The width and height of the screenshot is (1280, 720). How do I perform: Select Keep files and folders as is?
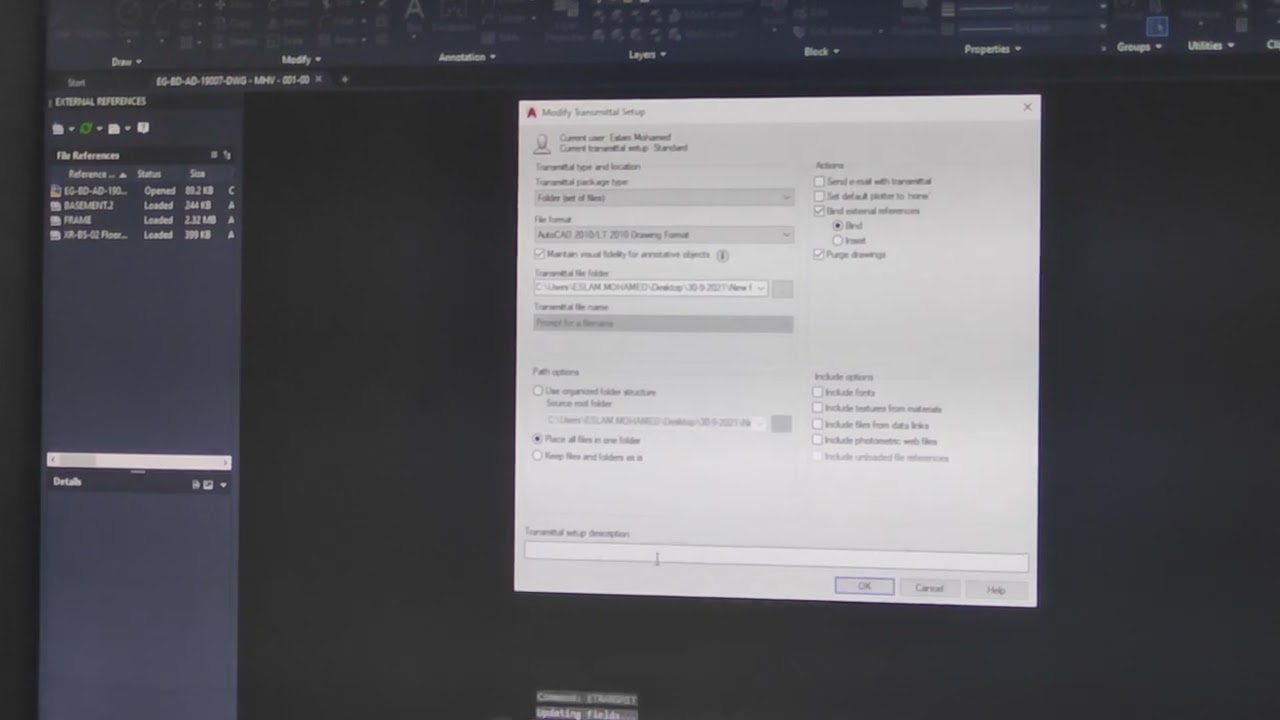coord(538,456)
